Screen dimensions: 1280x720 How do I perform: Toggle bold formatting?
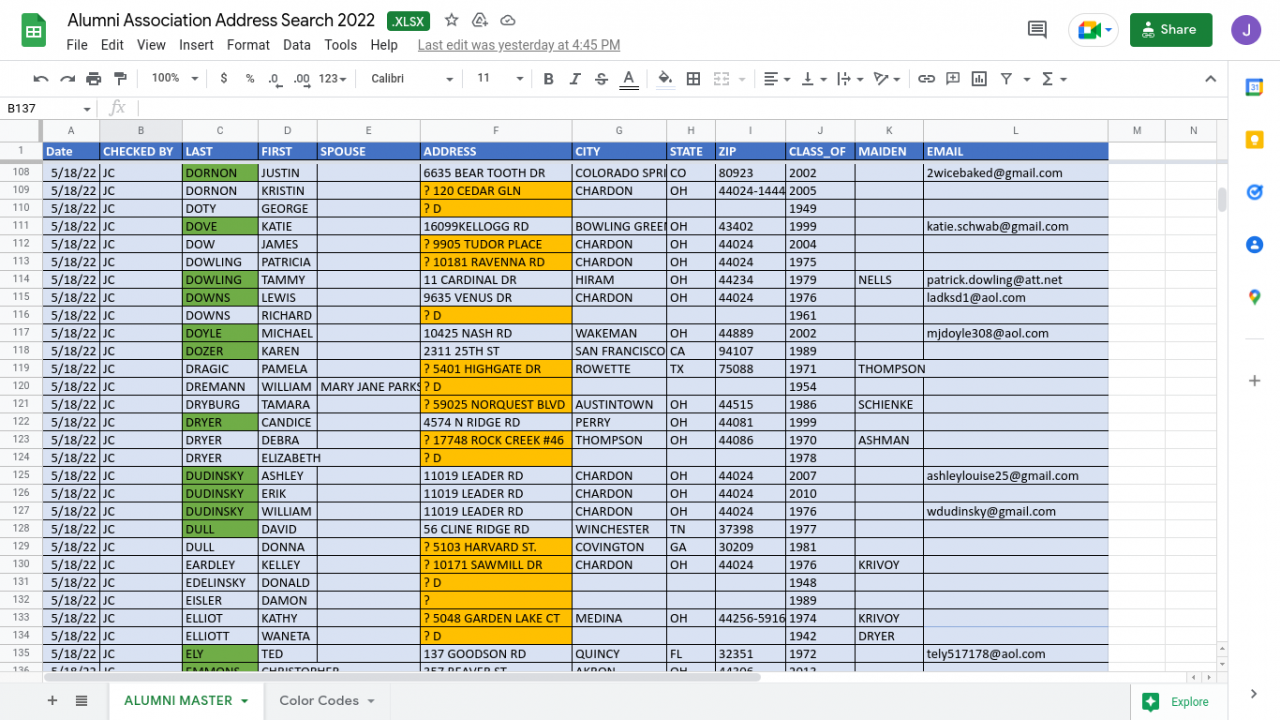click(548, 79)
